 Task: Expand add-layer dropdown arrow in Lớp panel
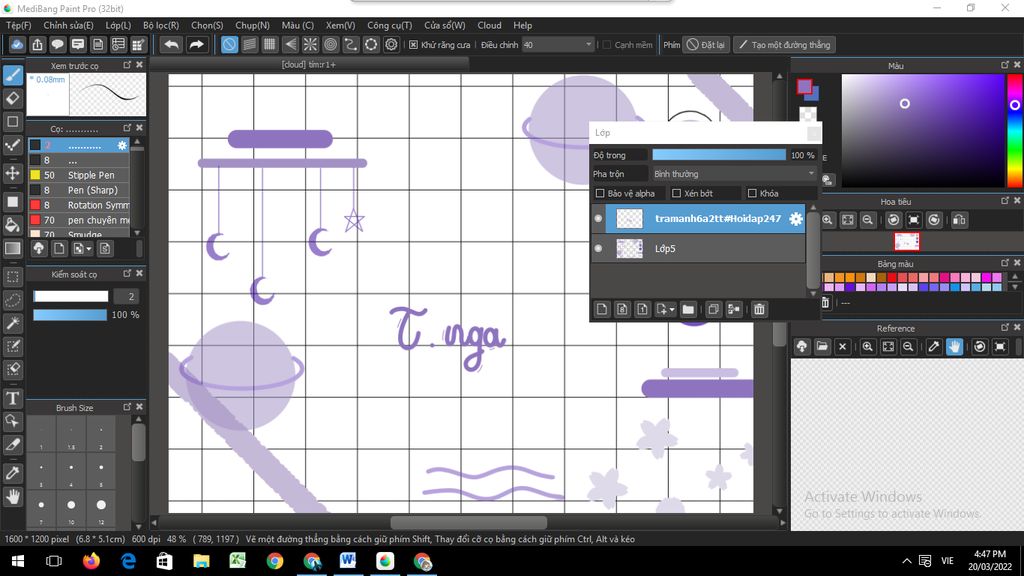(x=672, y=310)
